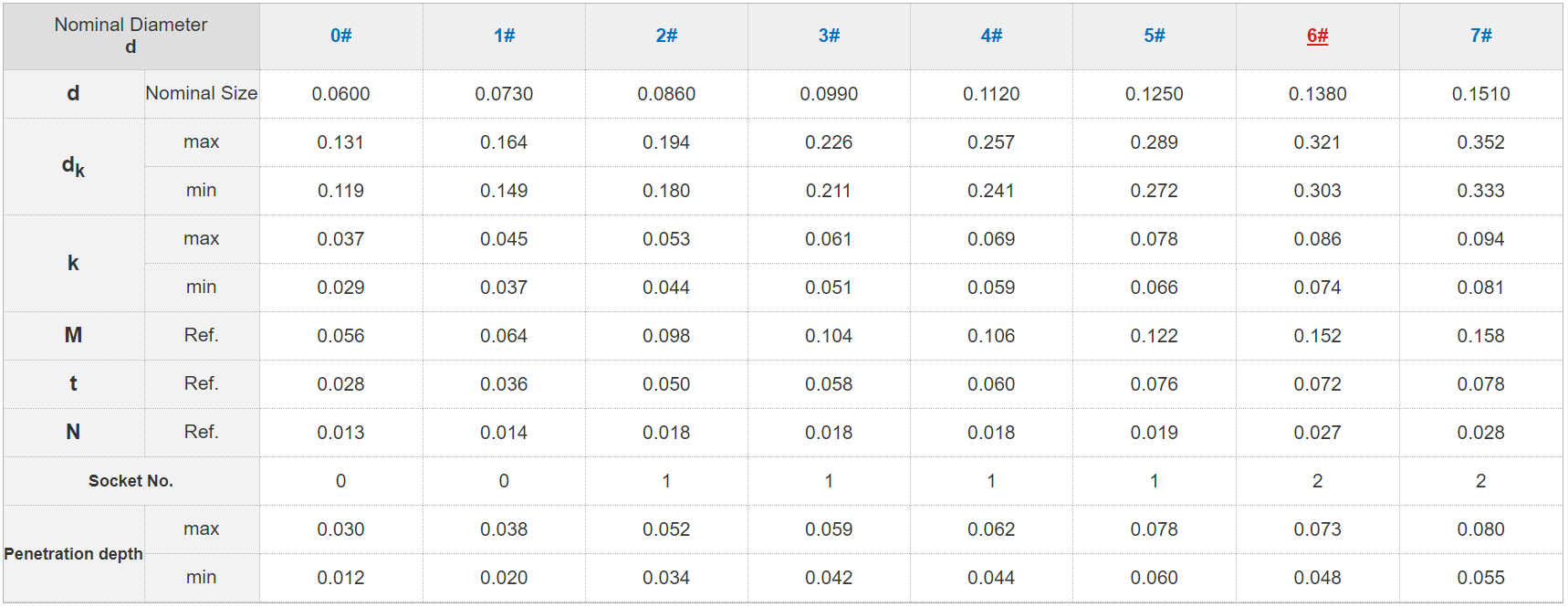Click the dk max value 0.226
Viewport: 1568px width, 607px height.
tap(829, 142)
